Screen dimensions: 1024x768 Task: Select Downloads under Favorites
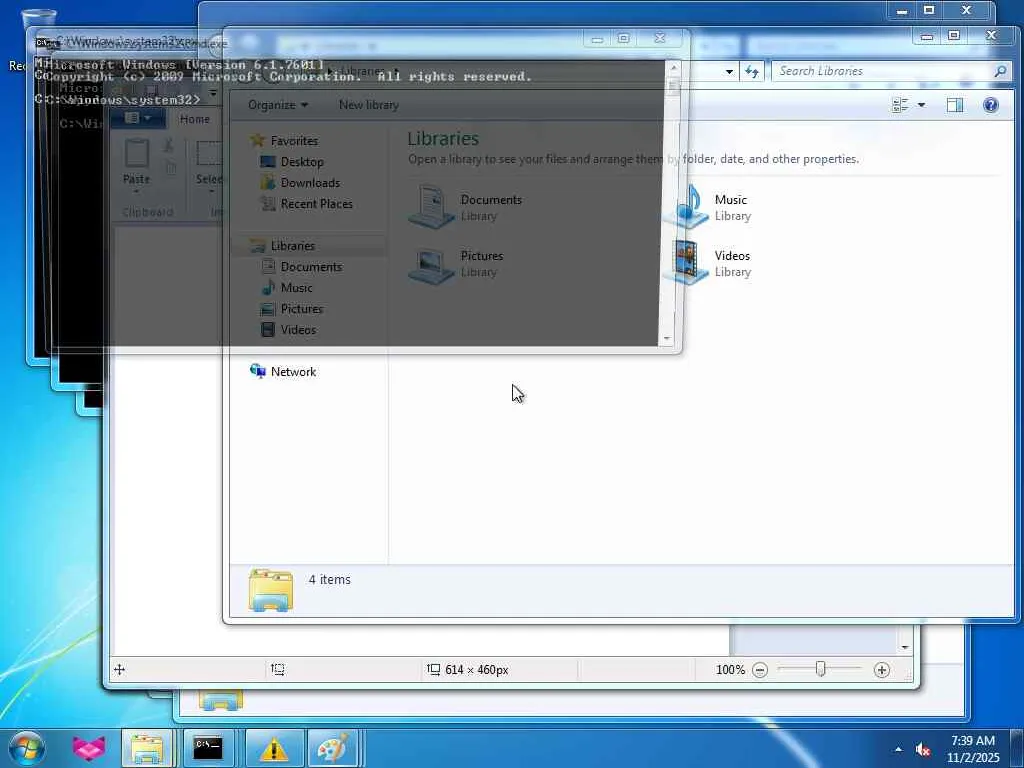(300, 183)
